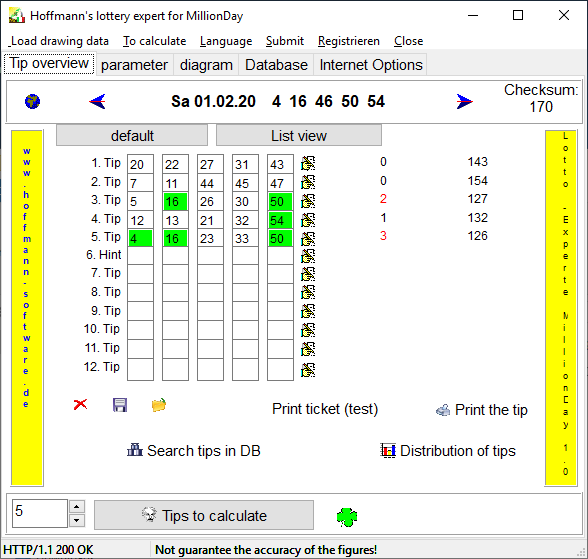The width and height of the screenshot is (588, 559).
Task: Click the green clover lucky icon
Action: 347,517
